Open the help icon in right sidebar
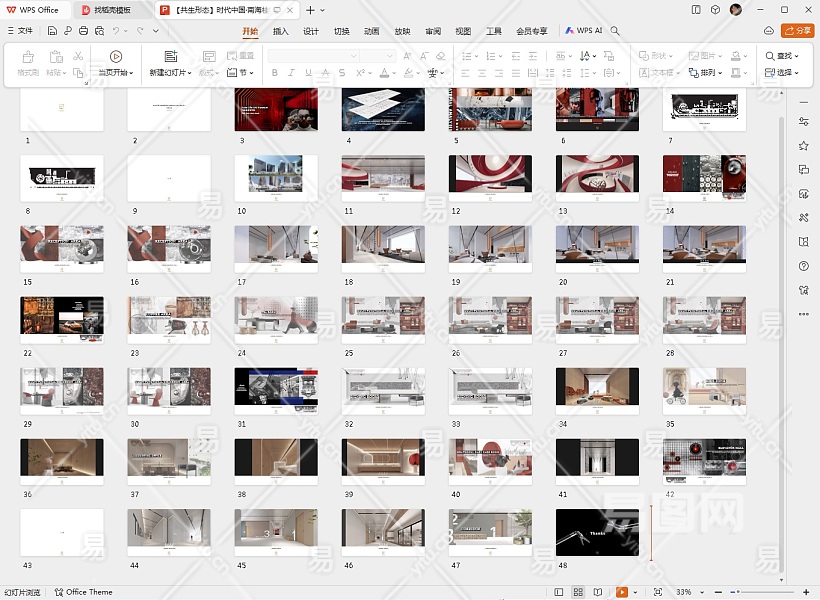The width and height of the screenshot is (820, 600). (x=803, y=266)
